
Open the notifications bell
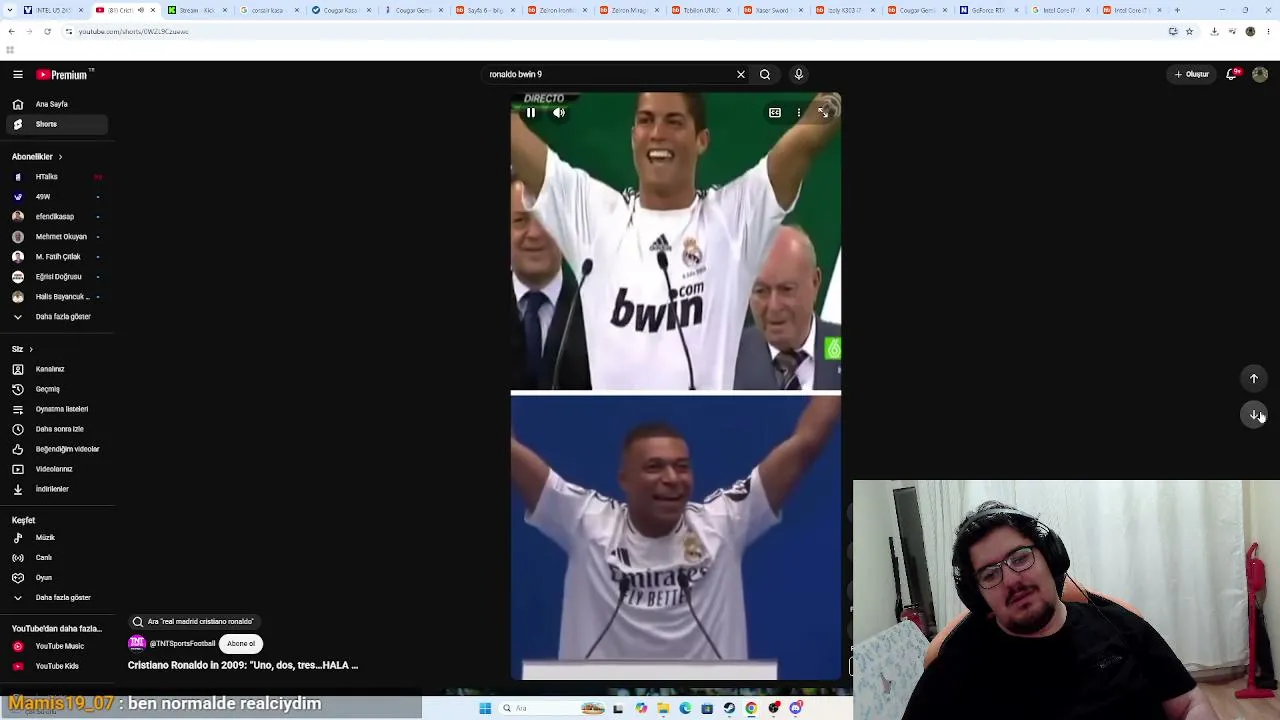click(1232, 74)
